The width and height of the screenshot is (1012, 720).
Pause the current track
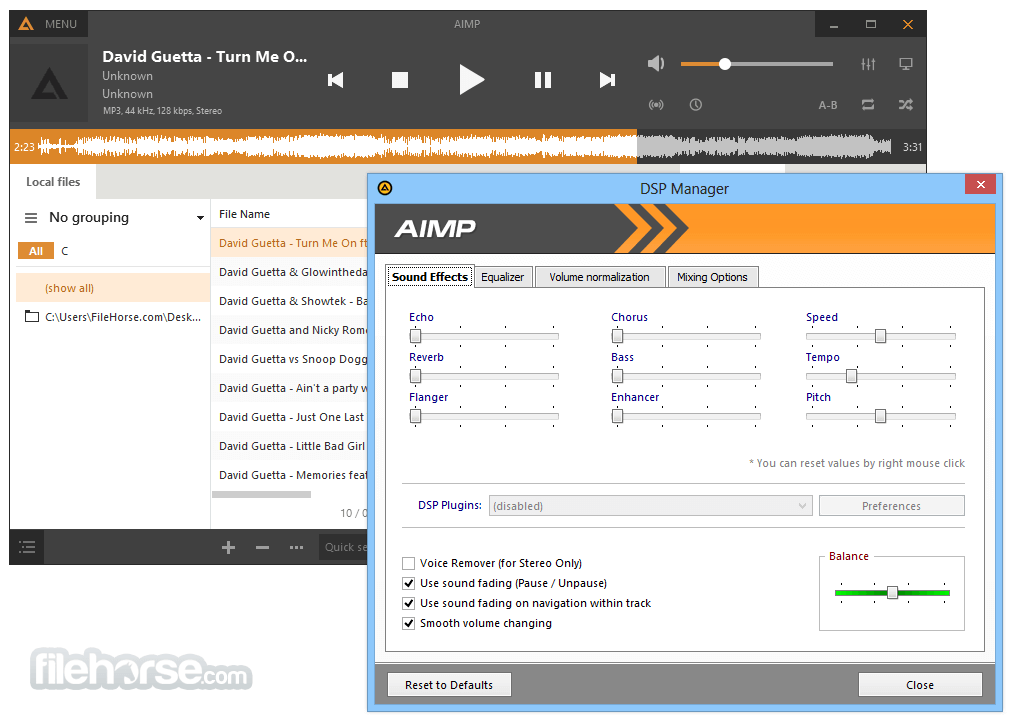click(x=543, y=80)
